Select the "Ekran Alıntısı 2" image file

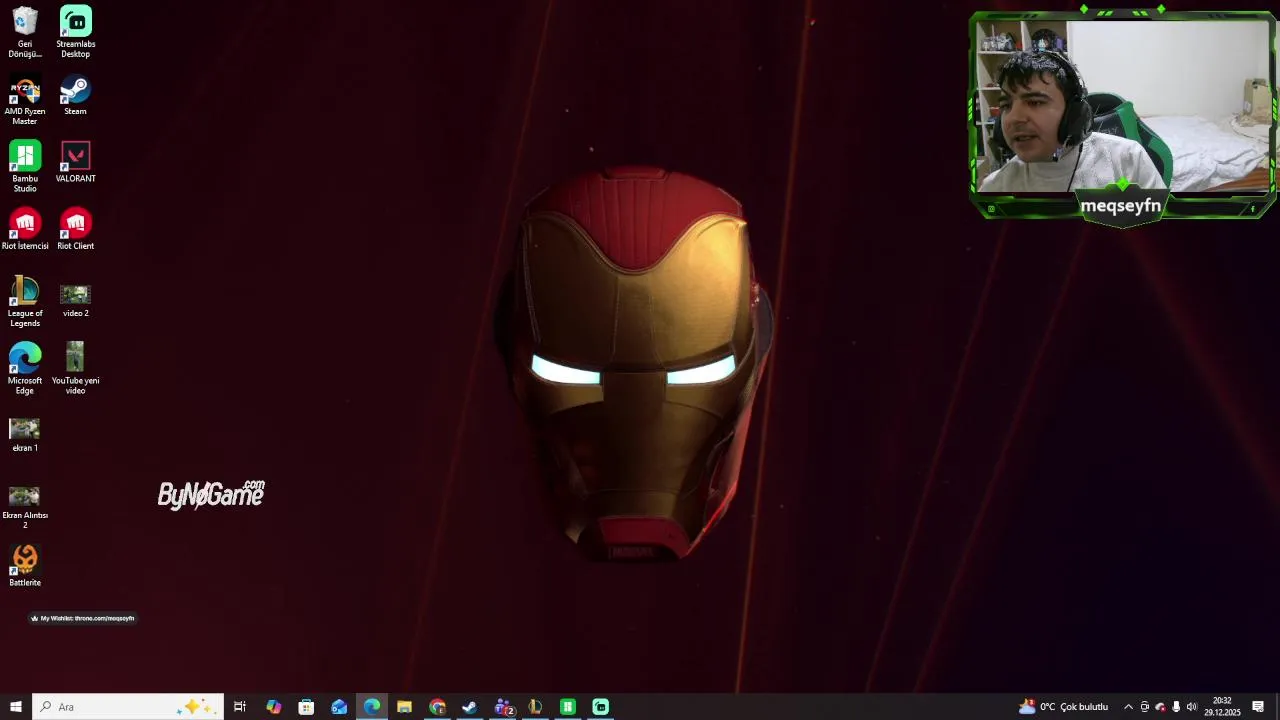coord(25,507)
